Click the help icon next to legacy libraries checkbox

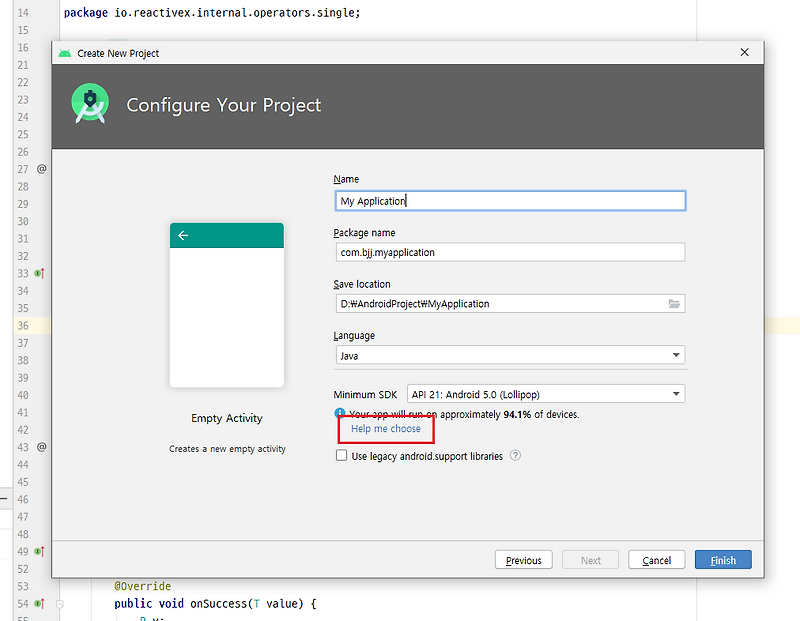coord(516,455)
